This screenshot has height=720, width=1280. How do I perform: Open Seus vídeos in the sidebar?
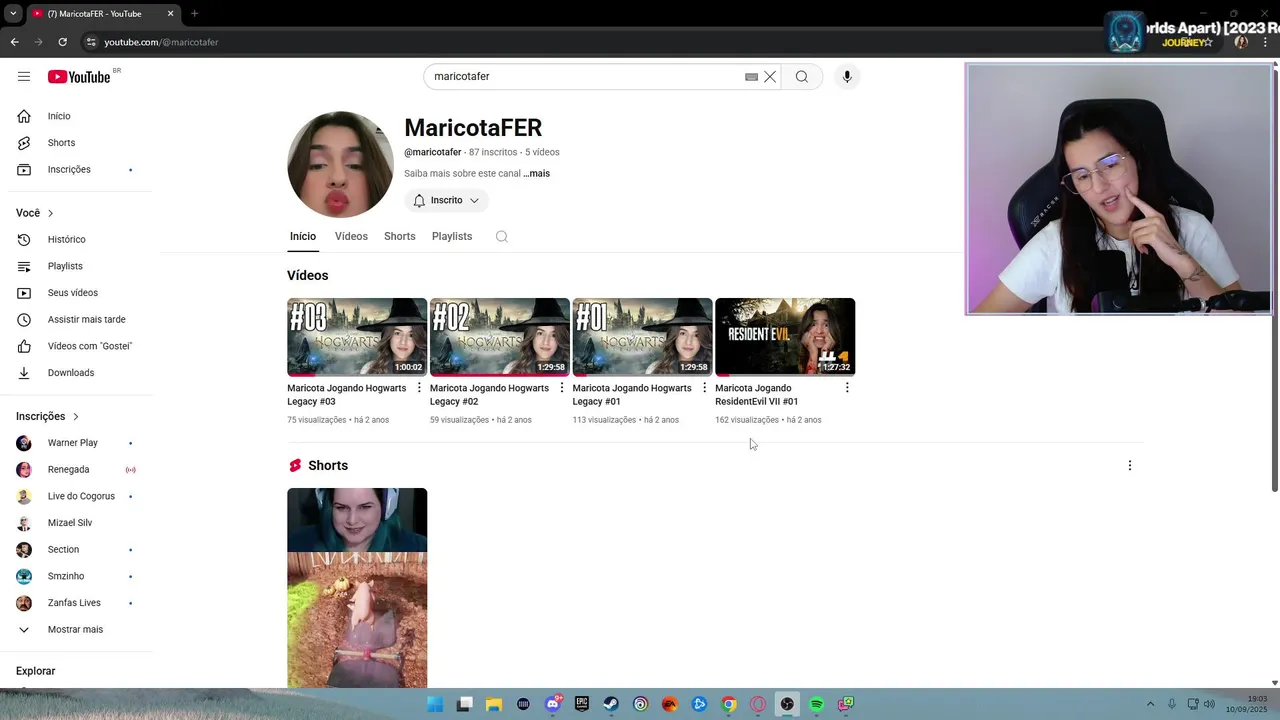(x=76, y=293)
